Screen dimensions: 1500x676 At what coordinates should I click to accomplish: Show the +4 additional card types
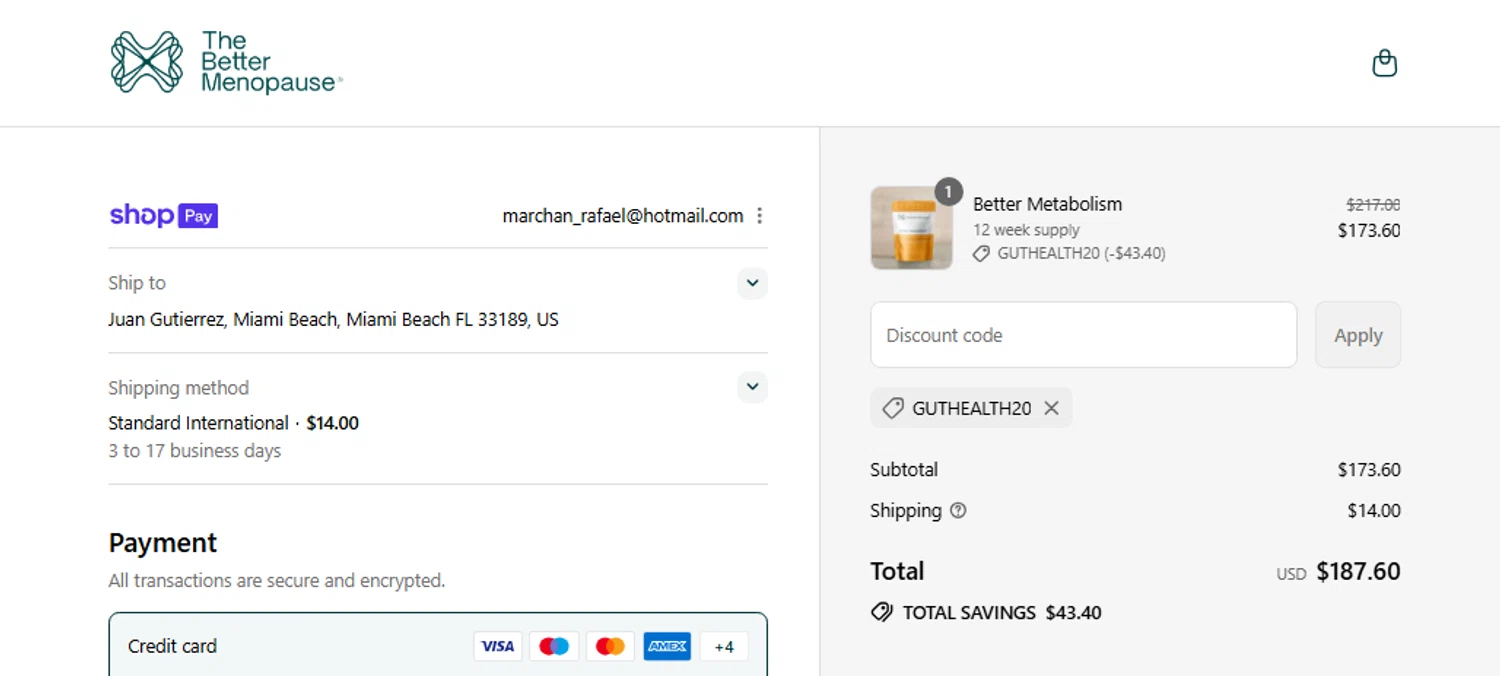point(724,647)
